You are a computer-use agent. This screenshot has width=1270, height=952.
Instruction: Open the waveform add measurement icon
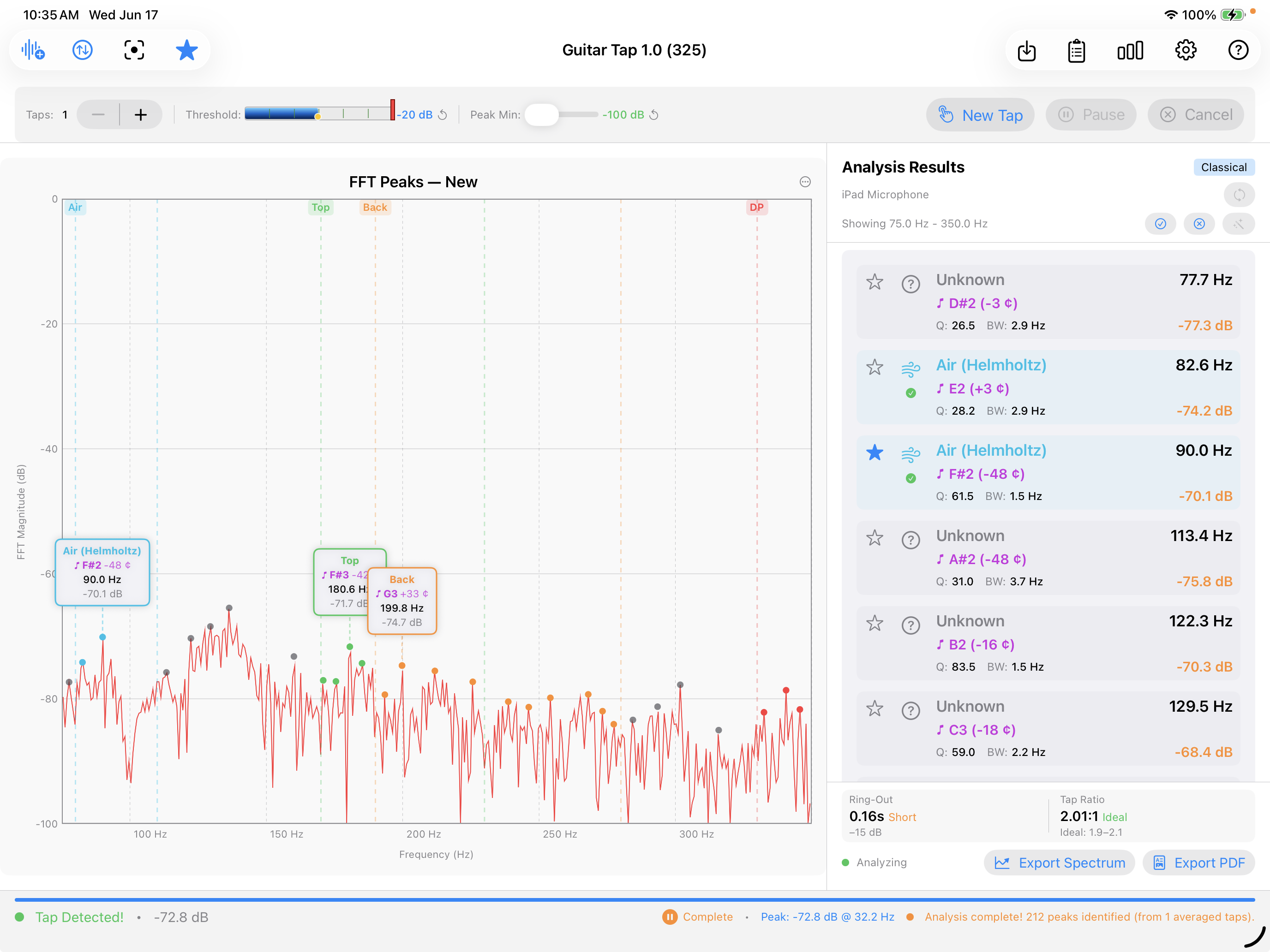(x=33, y=50)
